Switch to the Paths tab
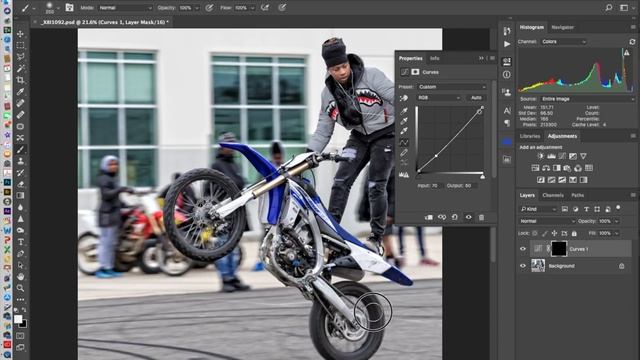This screenshot has width=640, height=360. pyautogui.click(x=577, y=195)
